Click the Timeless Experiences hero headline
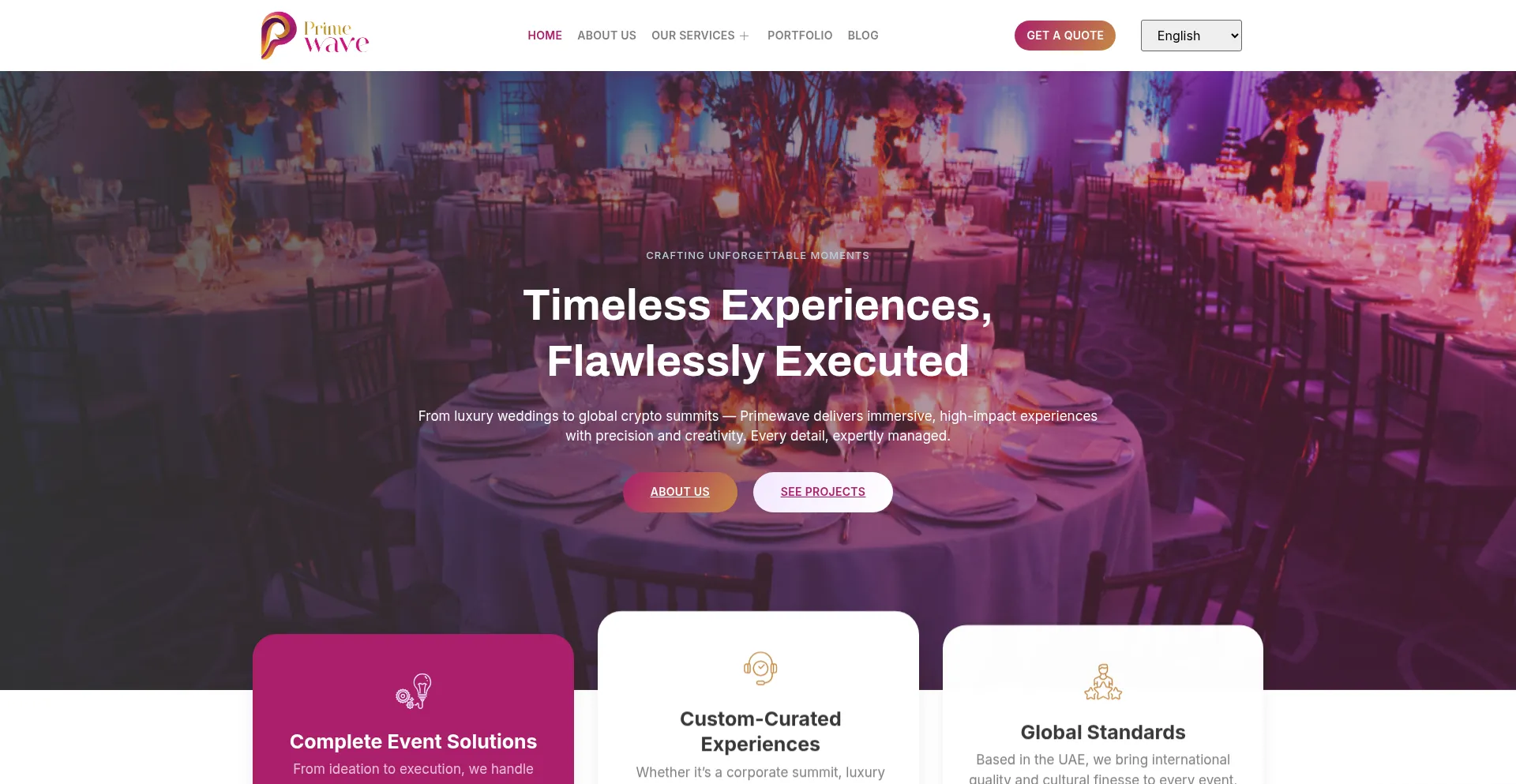1516x784 pixels. [758, 332]
